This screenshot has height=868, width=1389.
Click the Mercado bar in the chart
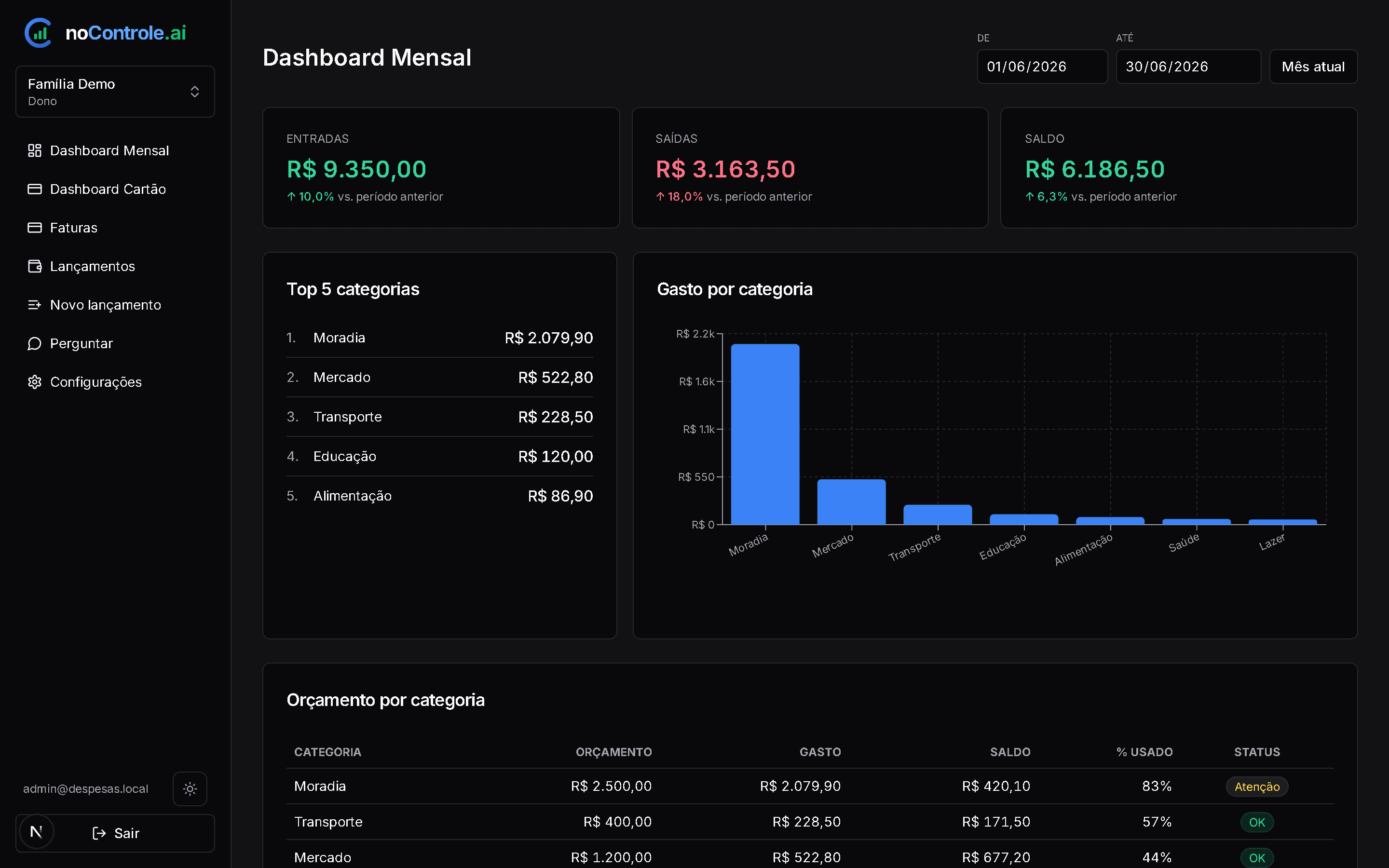pos(851,502)
